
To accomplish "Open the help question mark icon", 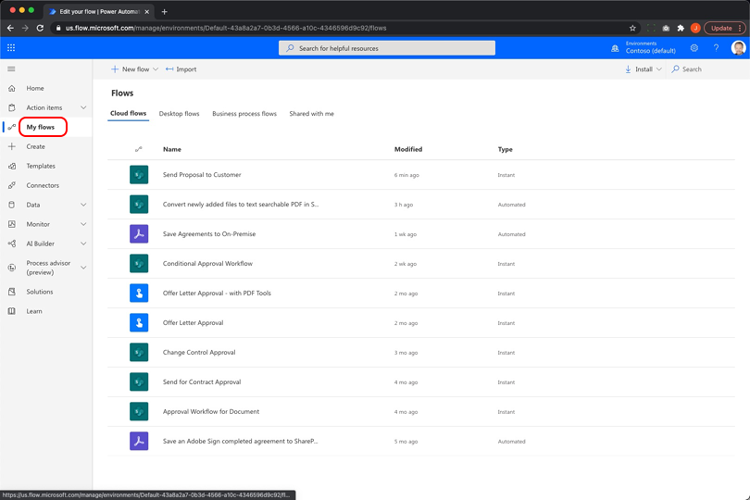I will [x=716, y=48].
